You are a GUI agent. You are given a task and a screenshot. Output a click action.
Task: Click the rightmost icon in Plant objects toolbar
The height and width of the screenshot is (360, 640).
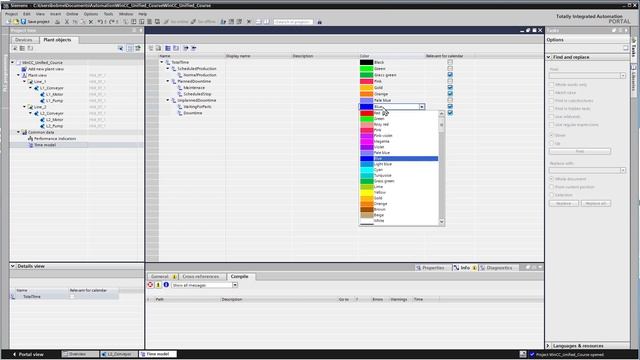point(138,48)
